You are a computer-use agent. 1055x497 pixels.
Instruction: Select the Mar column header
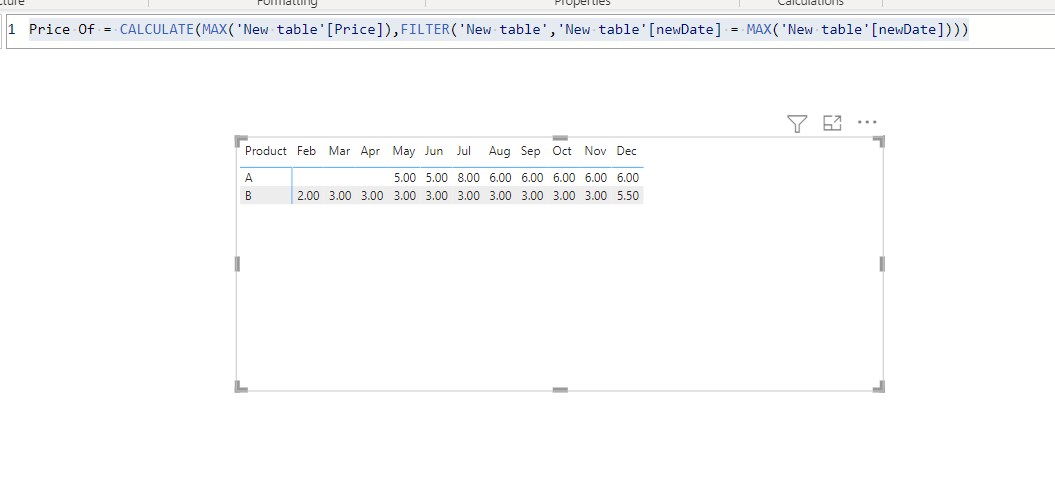click(339, 151)
